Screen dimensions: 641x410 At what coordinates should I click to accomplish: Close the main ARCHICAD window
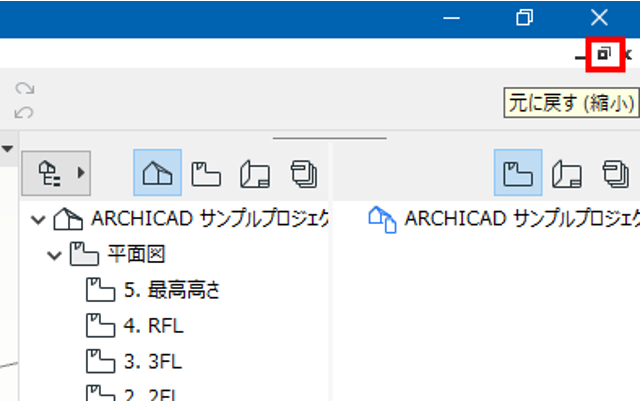pos(599,18)
